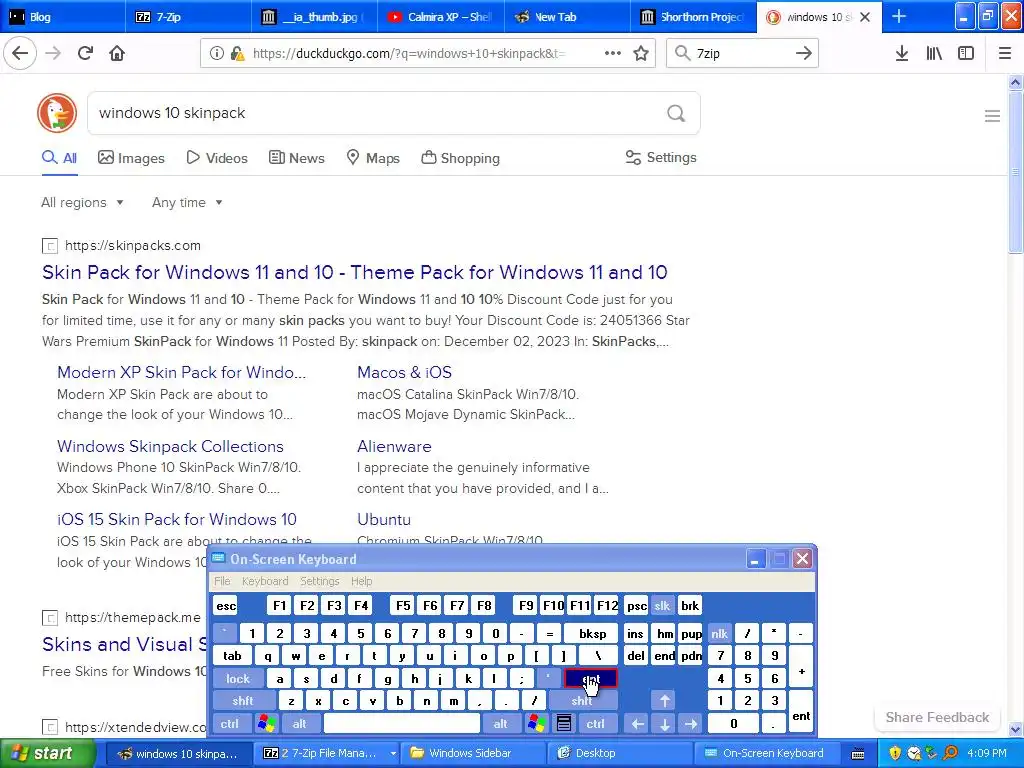Click the left Windows key on keyboard
Image resolution: width=1024 pixels, height=768 pixels.
click(x=266, y=724)
